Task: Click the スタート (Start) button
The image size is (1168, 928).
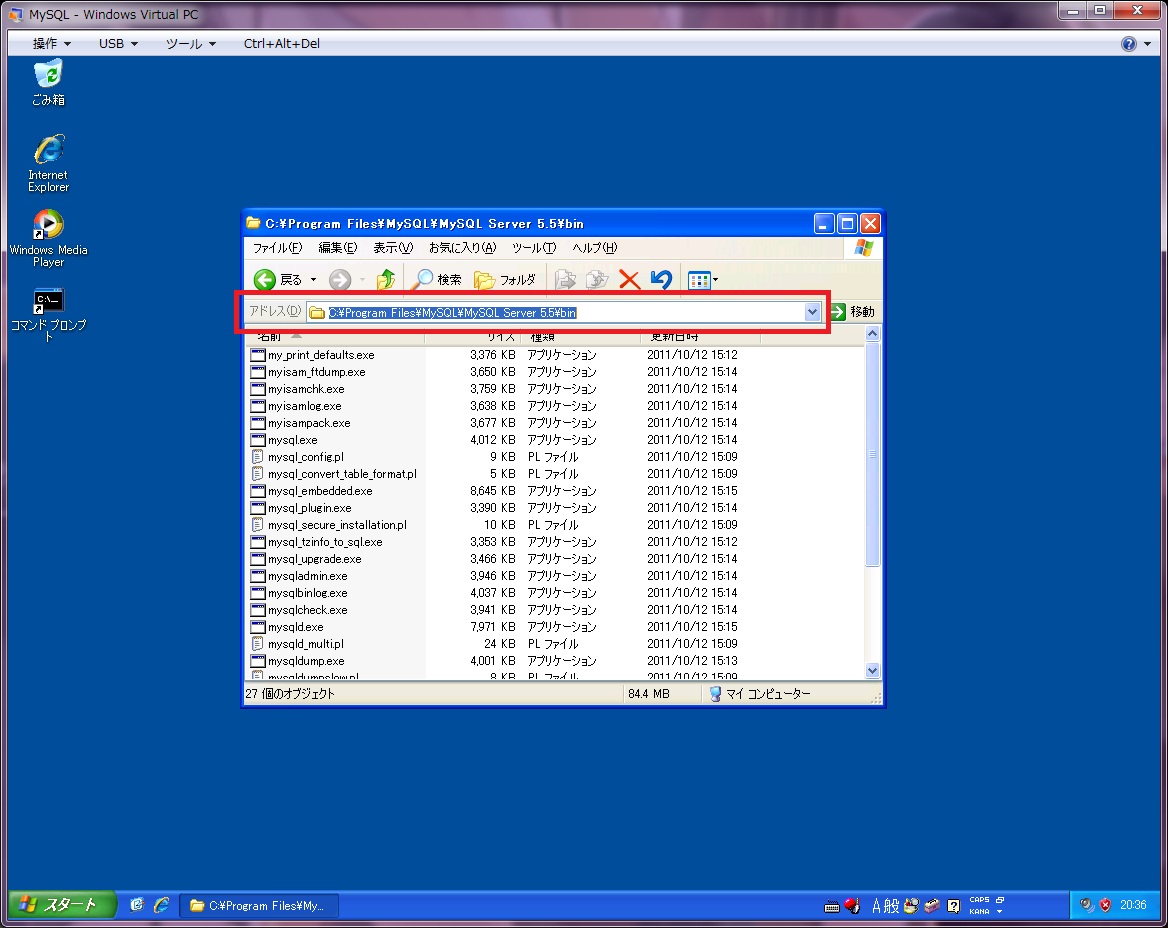Action: (x=63, y=905)
